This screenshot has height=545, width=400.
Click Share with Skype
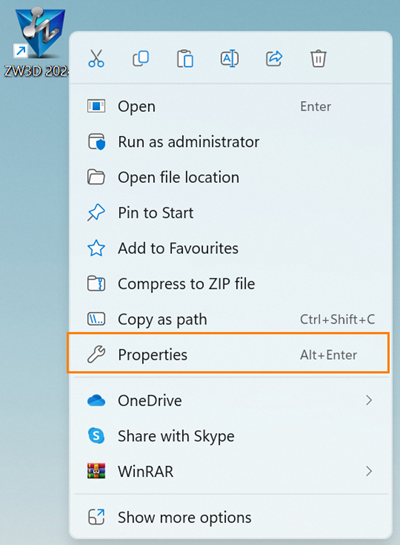pyautogui.click(x=231, y=436)
